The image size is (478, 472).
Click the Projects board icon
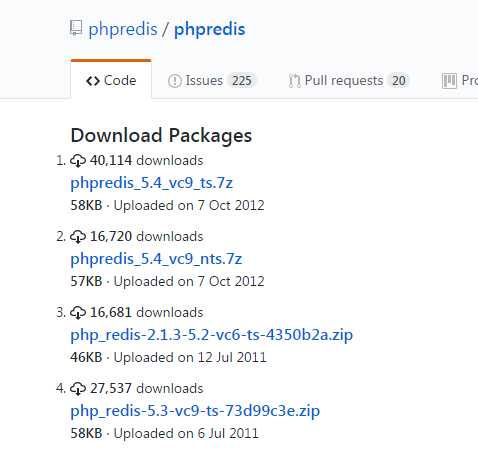[x=449, y=81]
